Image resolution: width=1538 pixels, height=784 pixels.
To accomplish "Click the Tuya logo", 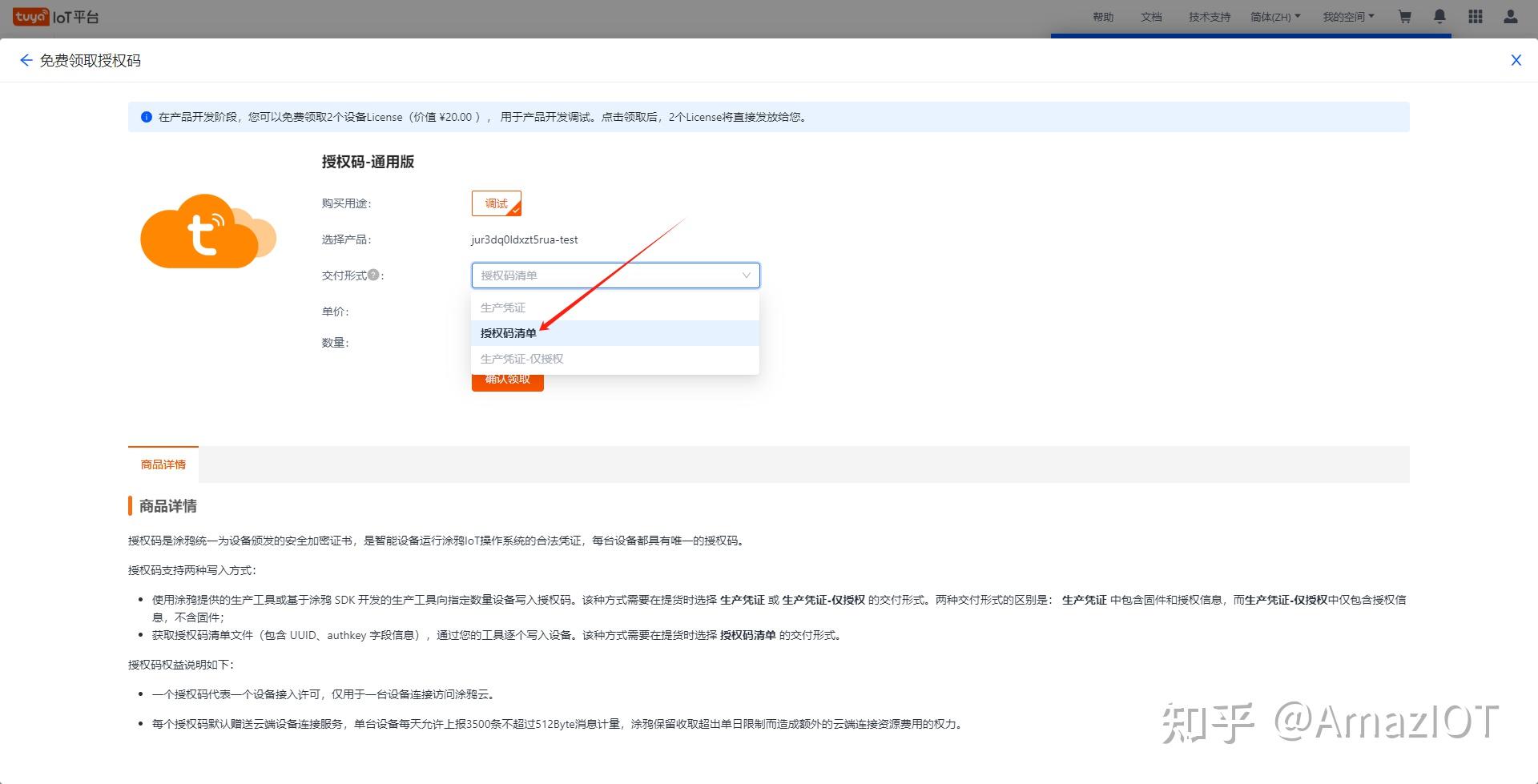I will point(32,14).
